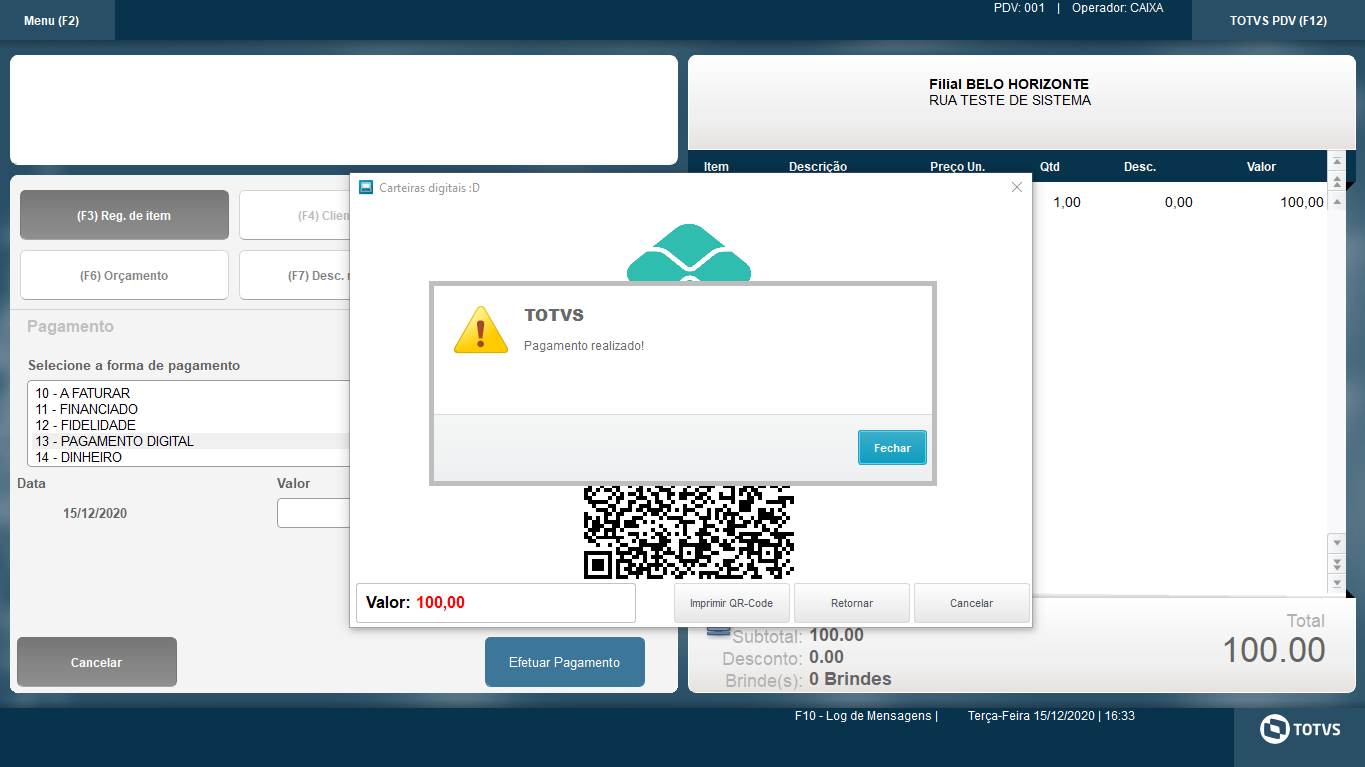Click the Retornar button

tap(852, 603)
